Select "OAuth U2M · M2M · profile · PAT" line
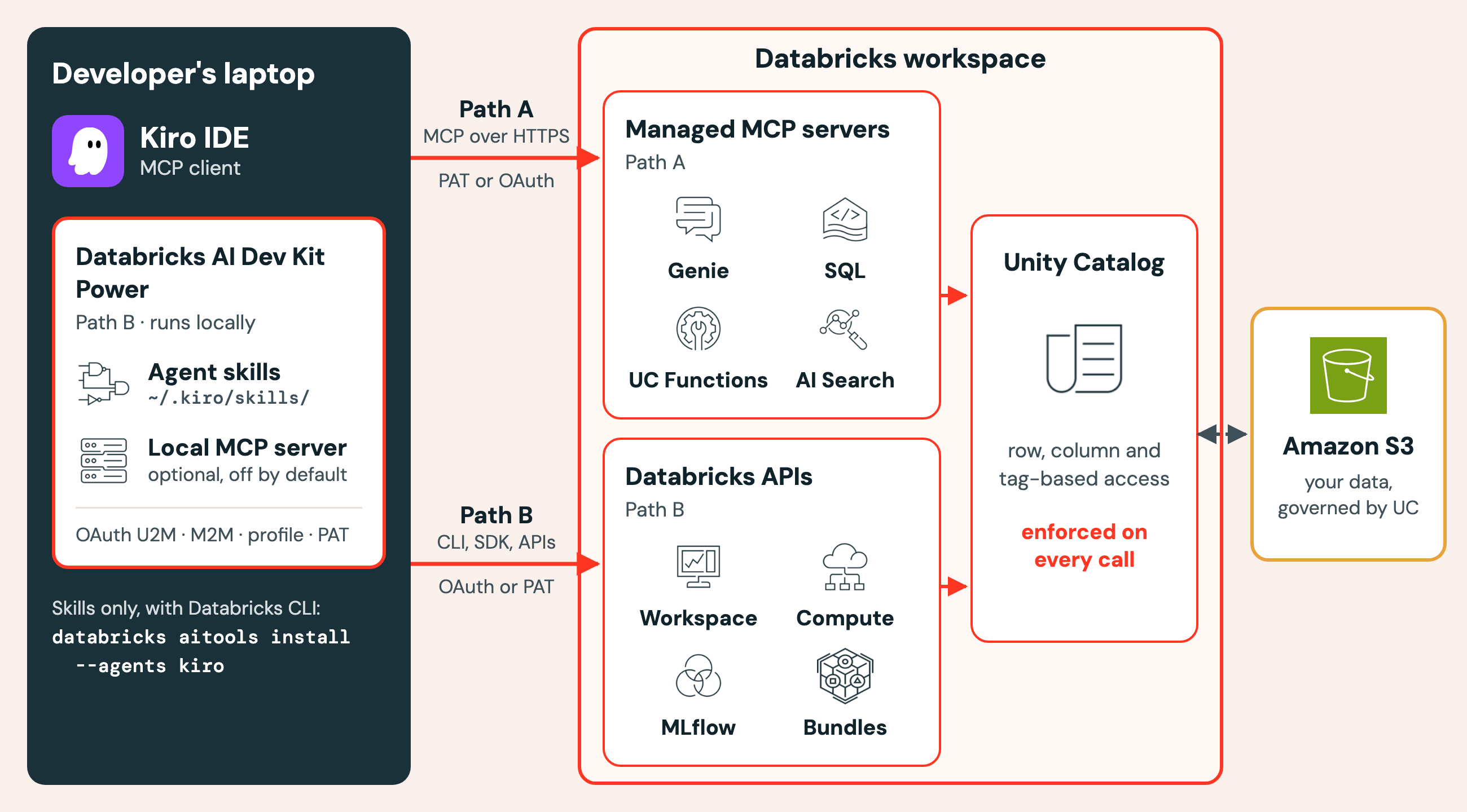This screenshot has width=1467, height=812. pos(212,535)
